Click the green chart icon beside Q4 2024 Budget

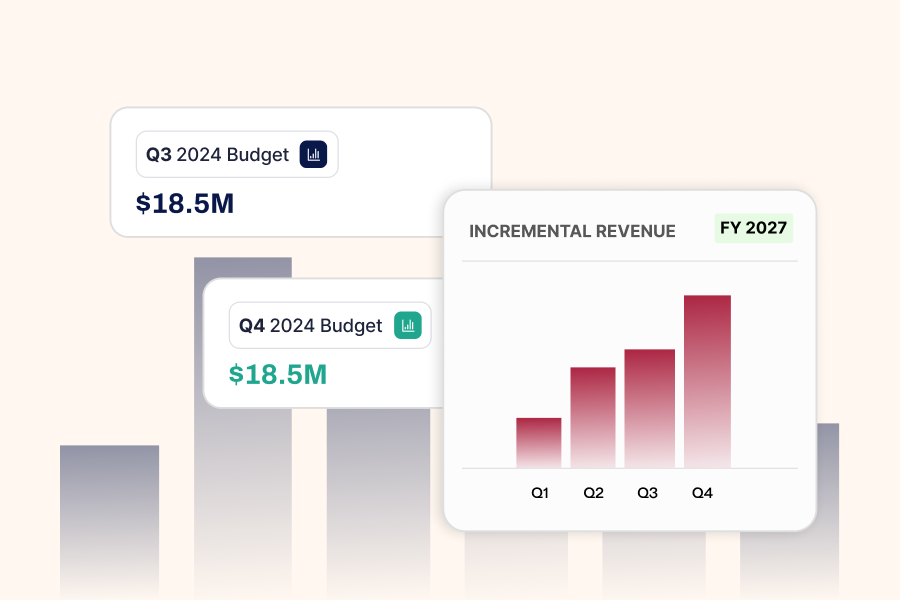[x=408, y=326]
